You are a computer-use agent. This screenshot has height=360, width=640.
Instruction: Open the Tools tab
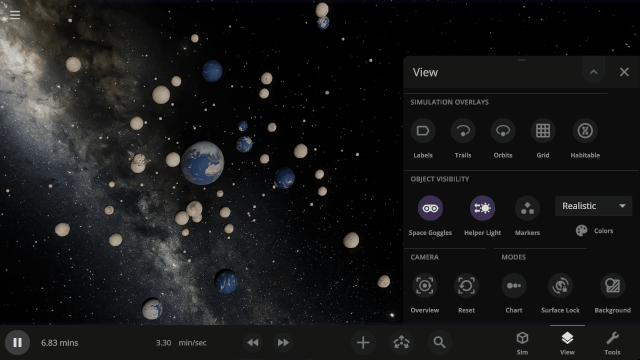(x=612, y=343)
